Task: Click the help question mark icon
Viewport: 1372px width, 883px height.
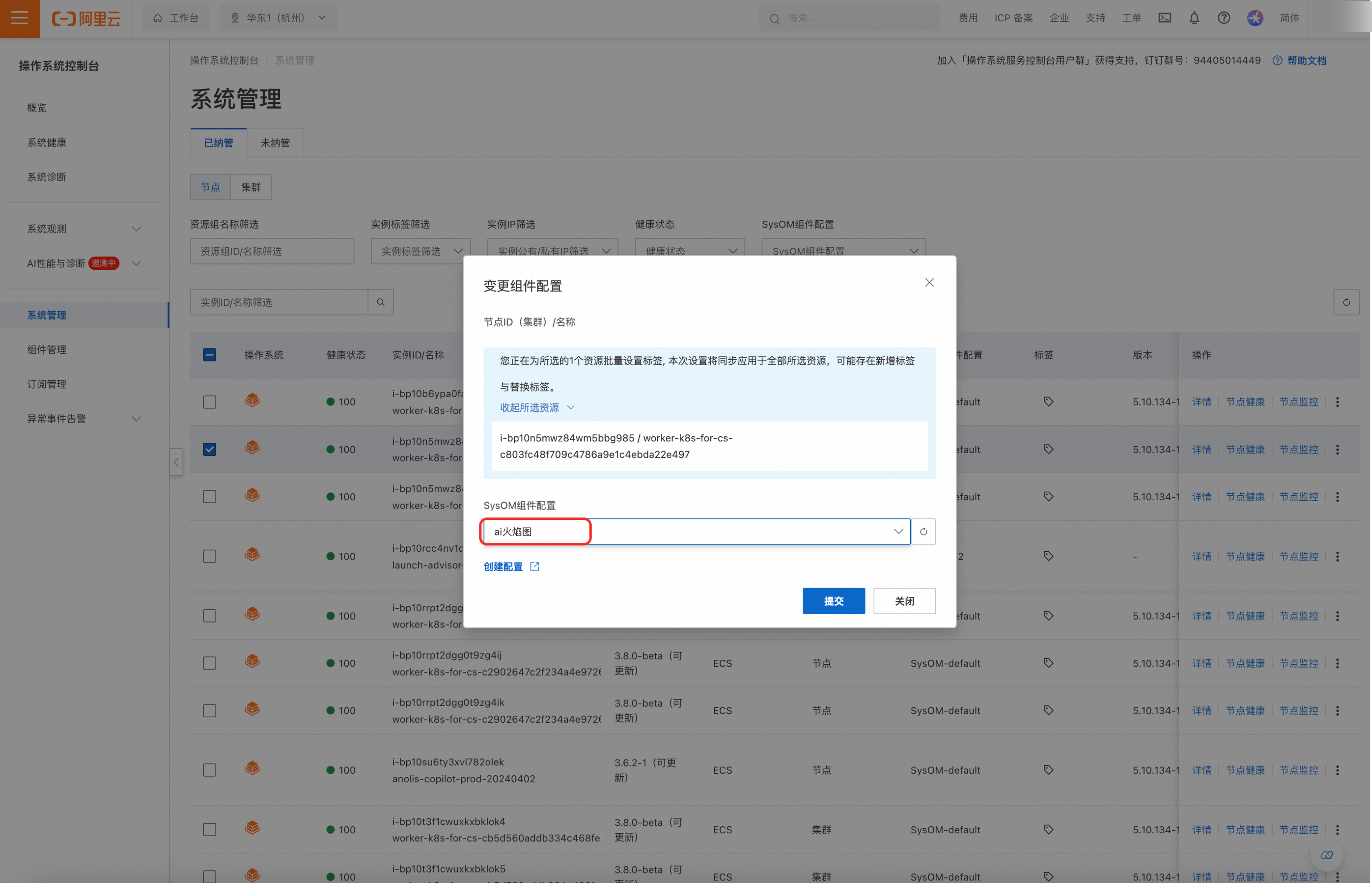Action: click(1223, 18)
